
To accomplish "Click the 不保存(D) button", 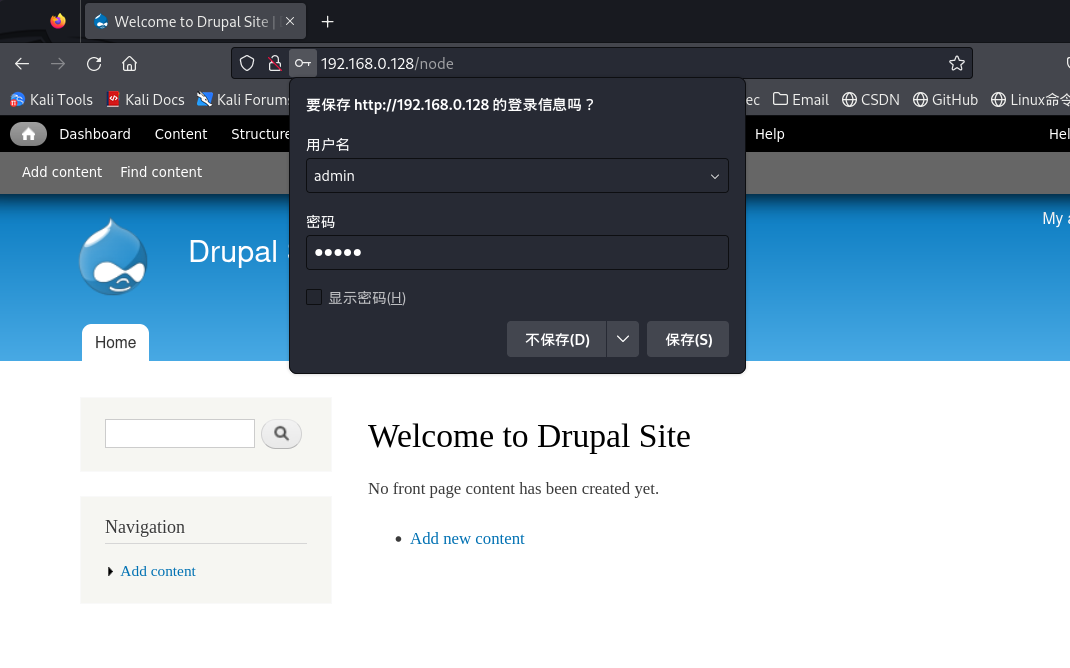I will 557,339.
